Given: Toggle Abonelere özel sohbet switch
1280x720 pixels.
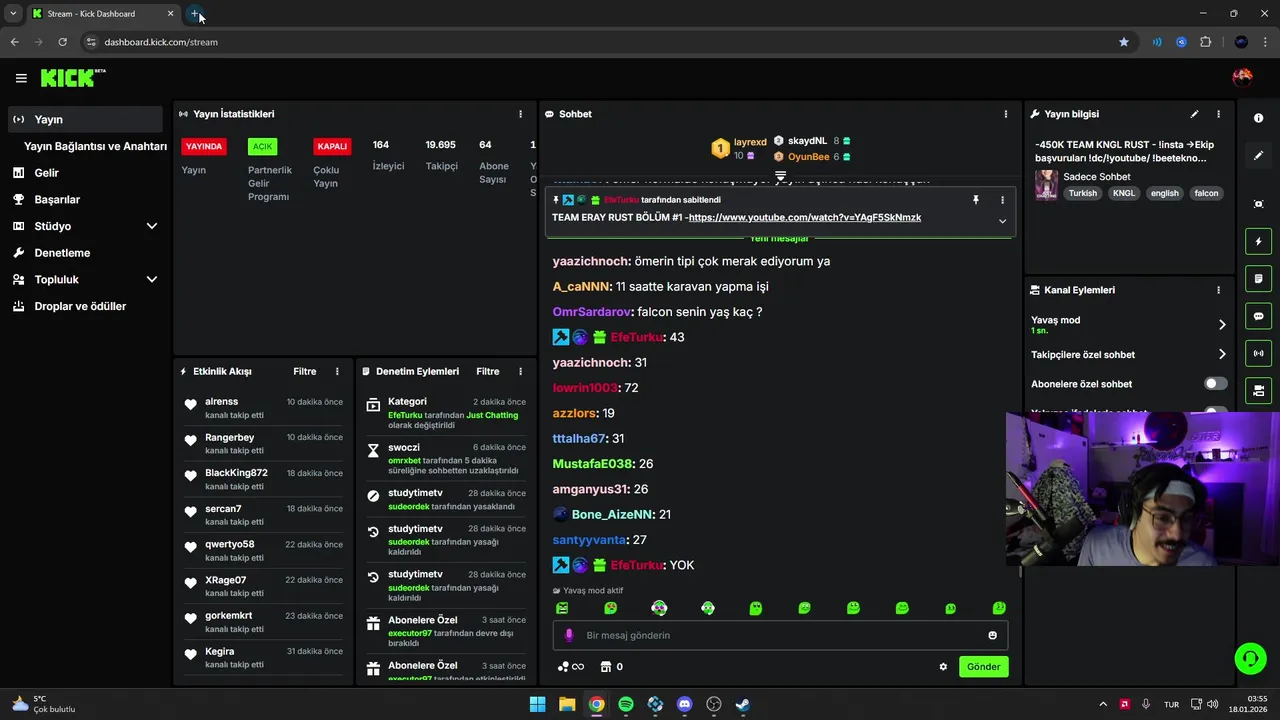Looking at the screenshot, I should coord(1215,383).
